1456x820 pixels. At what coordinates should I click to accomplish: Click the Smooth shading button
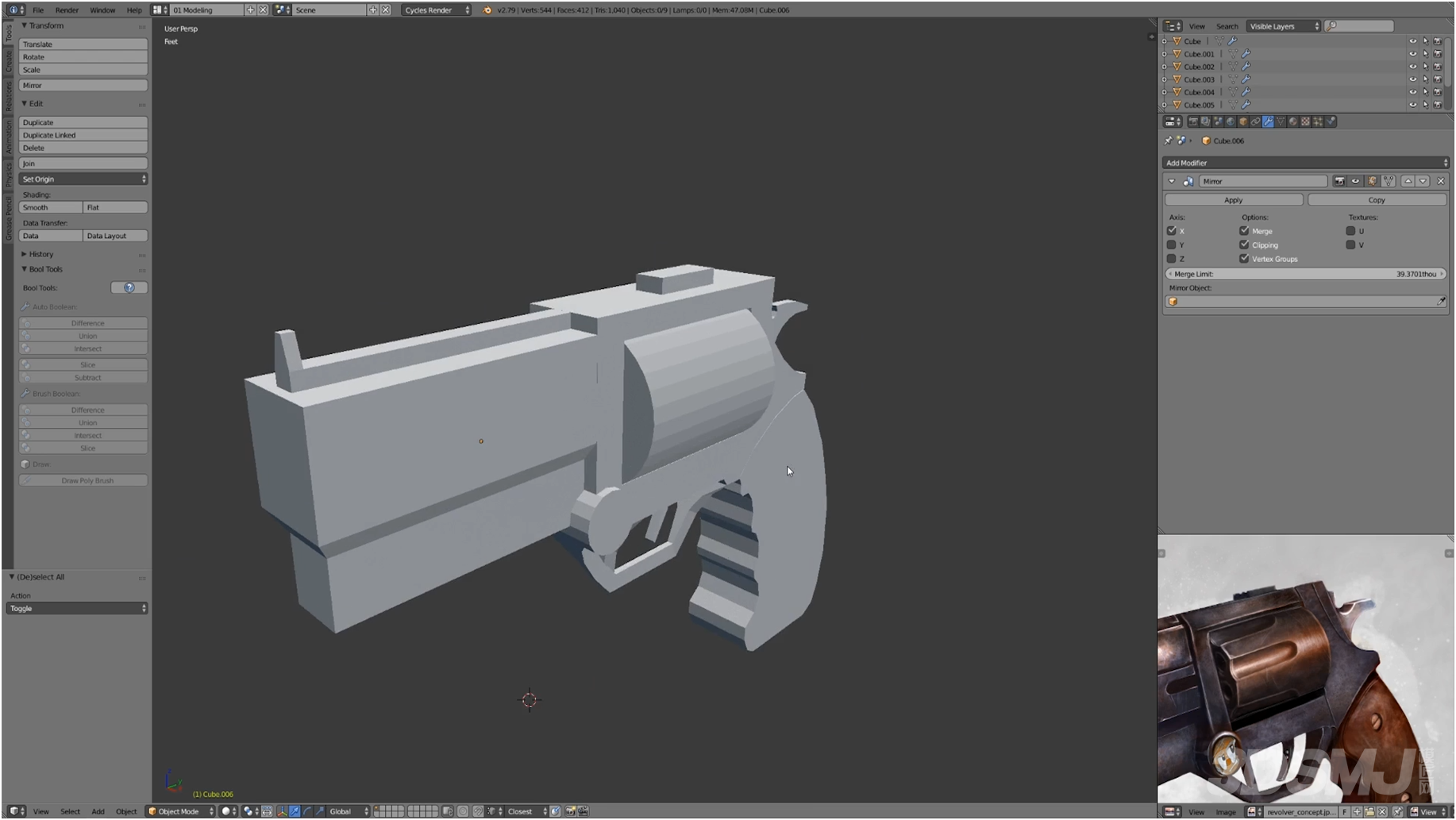click(50, 207)
